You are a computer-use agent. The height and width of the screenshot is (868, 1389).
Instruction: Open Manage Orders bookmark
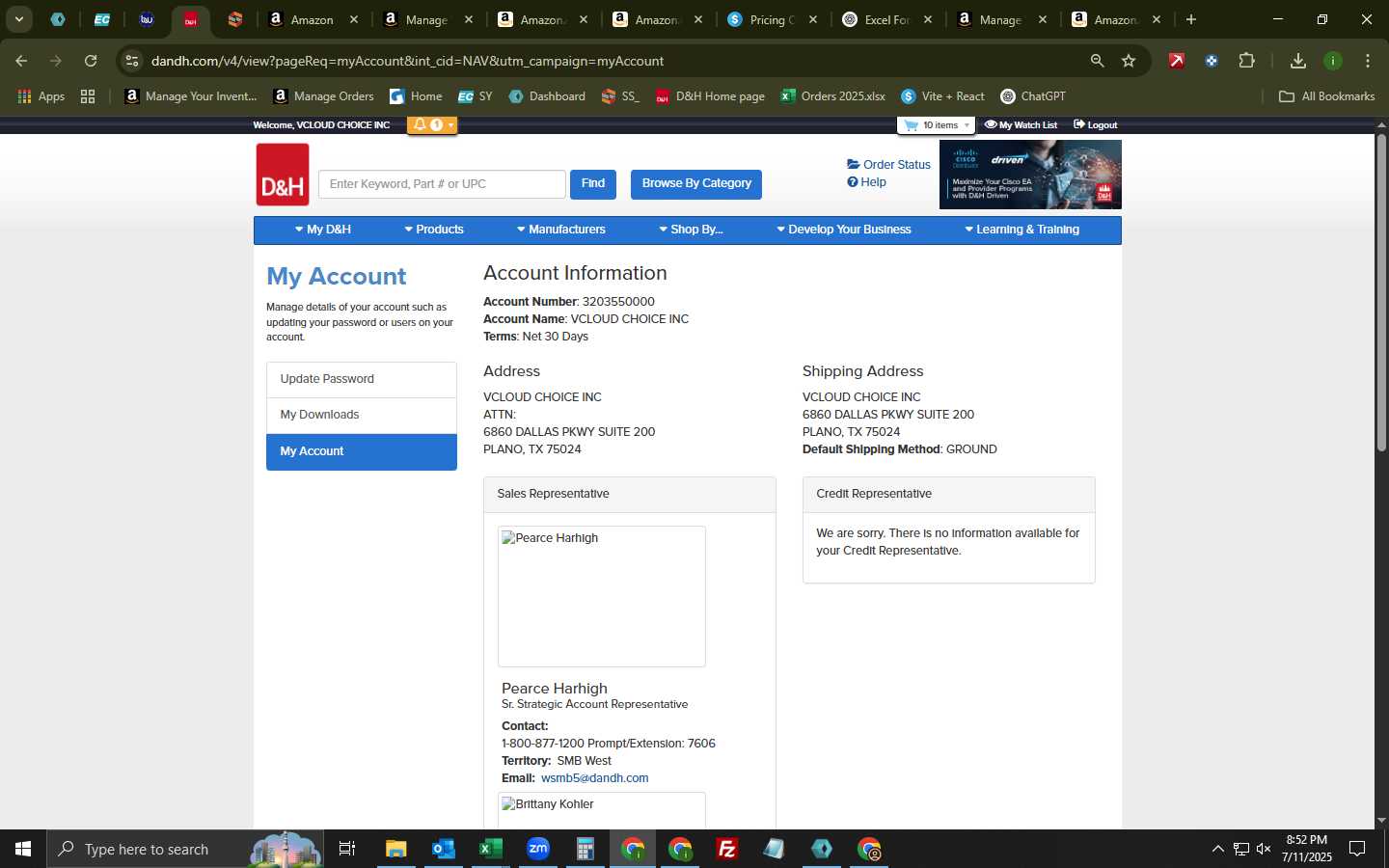click(323, 96)
